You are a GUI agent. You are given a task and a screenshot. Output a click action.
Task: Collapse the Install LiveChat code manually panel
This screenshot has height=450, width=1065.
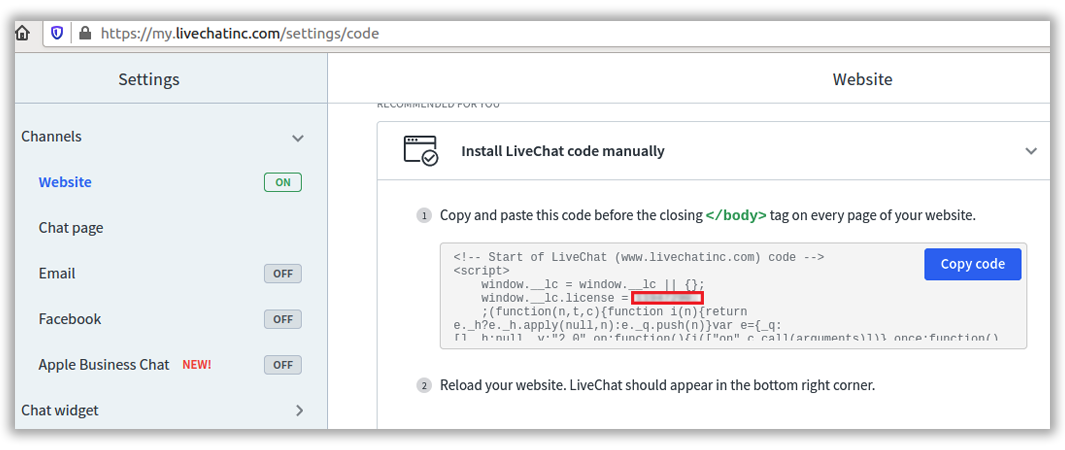coord(1031,151)
